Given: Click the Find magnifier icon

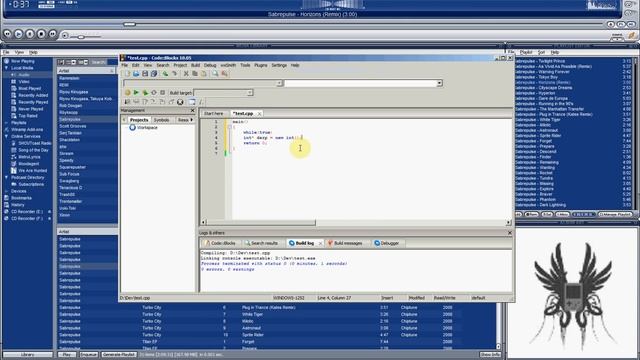Looking at the screenshot, I should [x=215, y=74].
